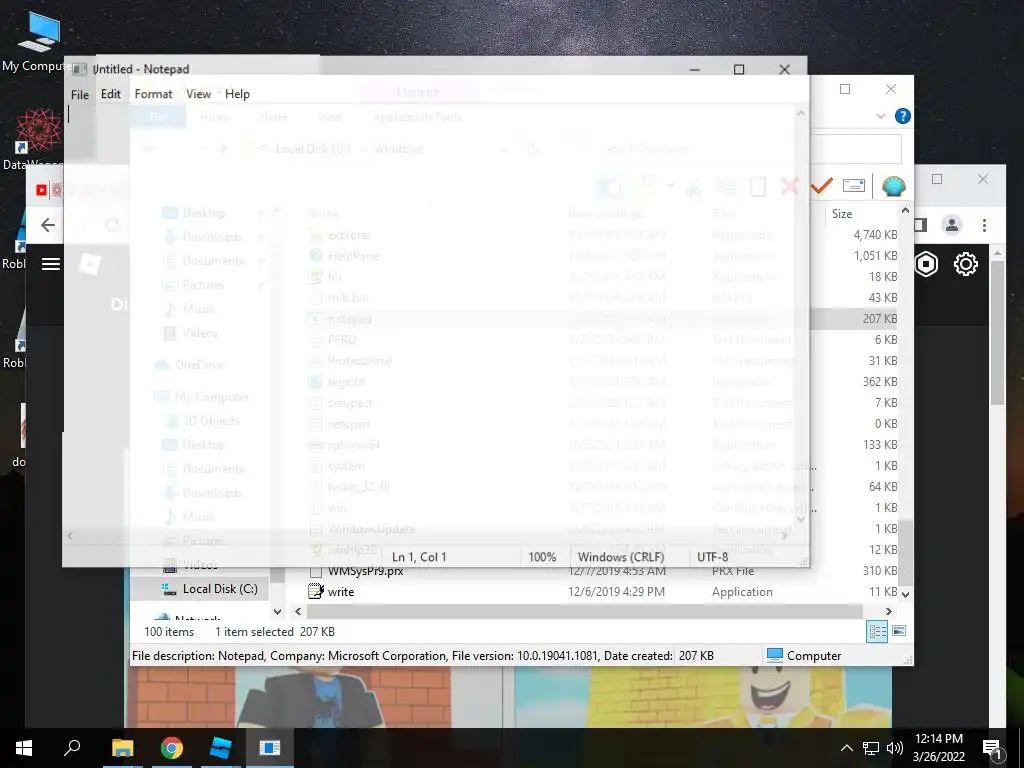Click the orange checkmark toolbar icon in Explorer
The width and height of the screenshot is (1024, 768).
tap(822, 186)
